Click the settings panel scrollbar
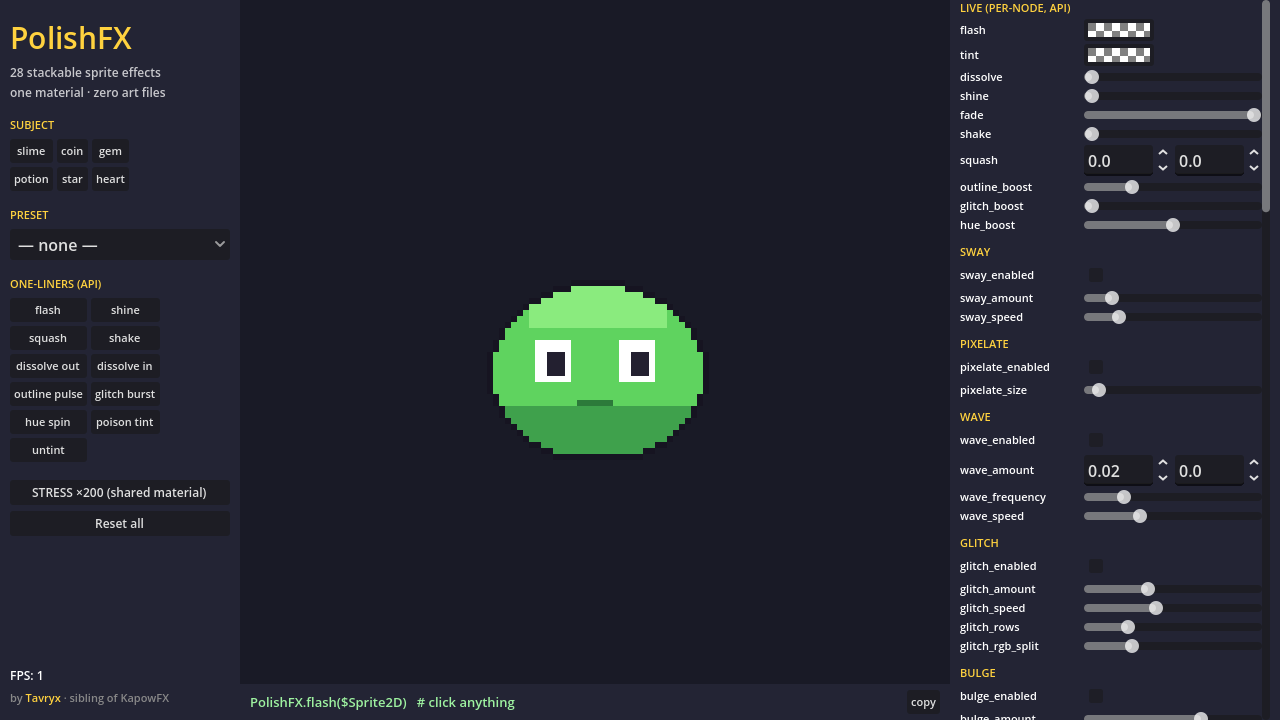The height and width of the screenshot is (720, 1280). pos(1266,105)
